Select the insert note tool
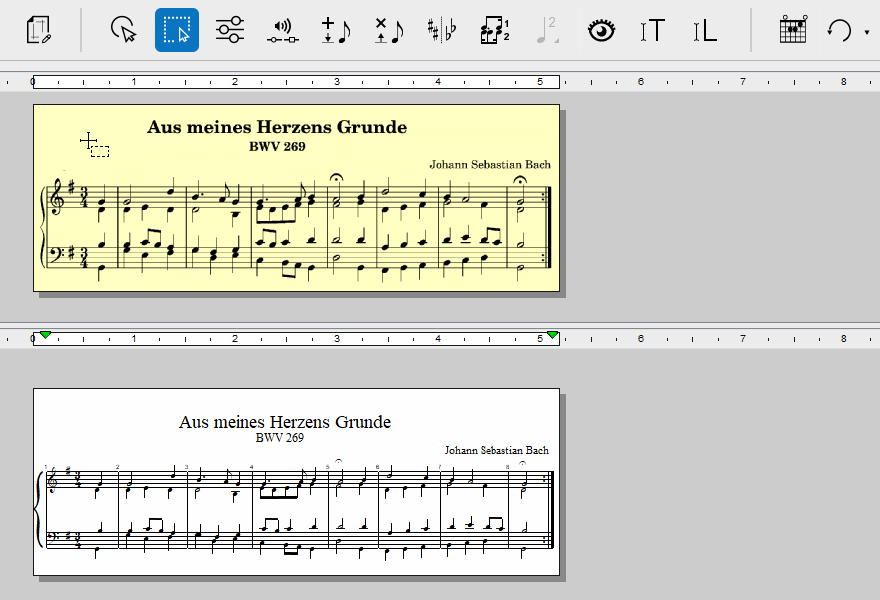This screenshot has height=600, width=880. pos(336,30)
